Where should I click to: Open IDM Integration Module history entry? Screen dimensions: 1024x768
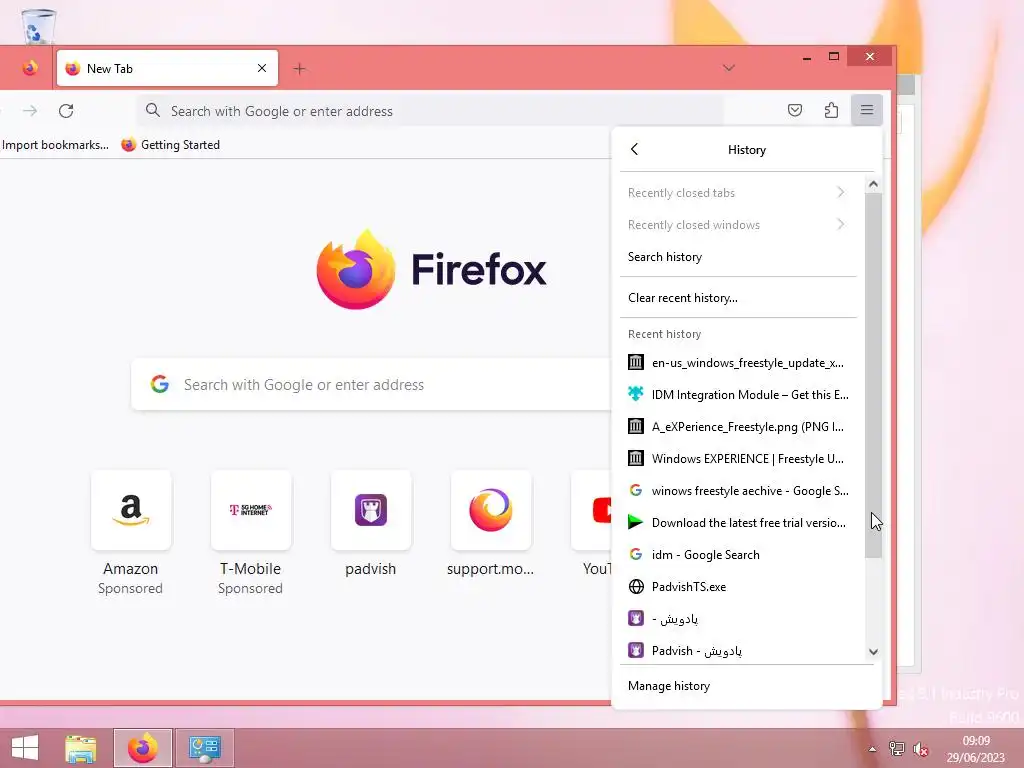pyautogui.click(x=737, y=394)
